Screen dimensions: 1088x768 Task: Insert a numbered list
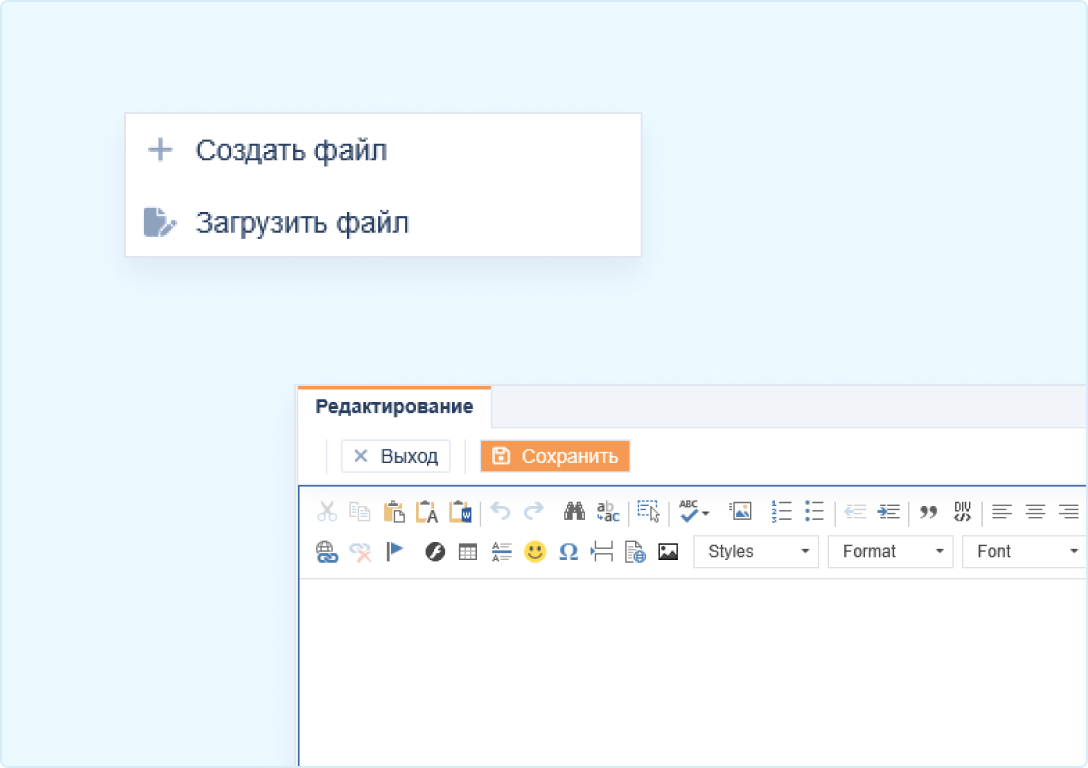(x=781, y=512)
